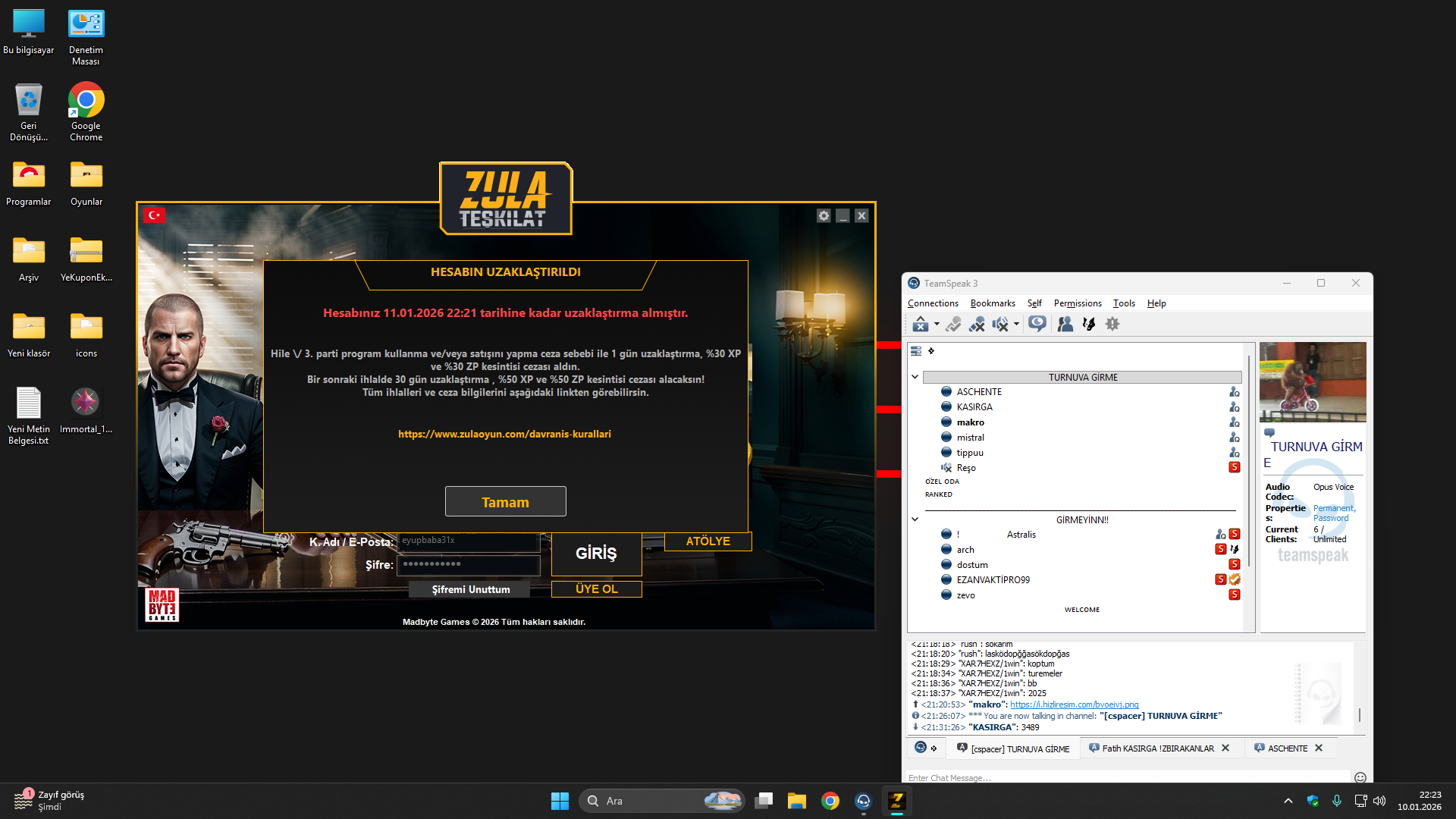Screen dimensions: 1456x819
Task: Select the Arşiv desktop folder
Action: (x=29, y=259)
